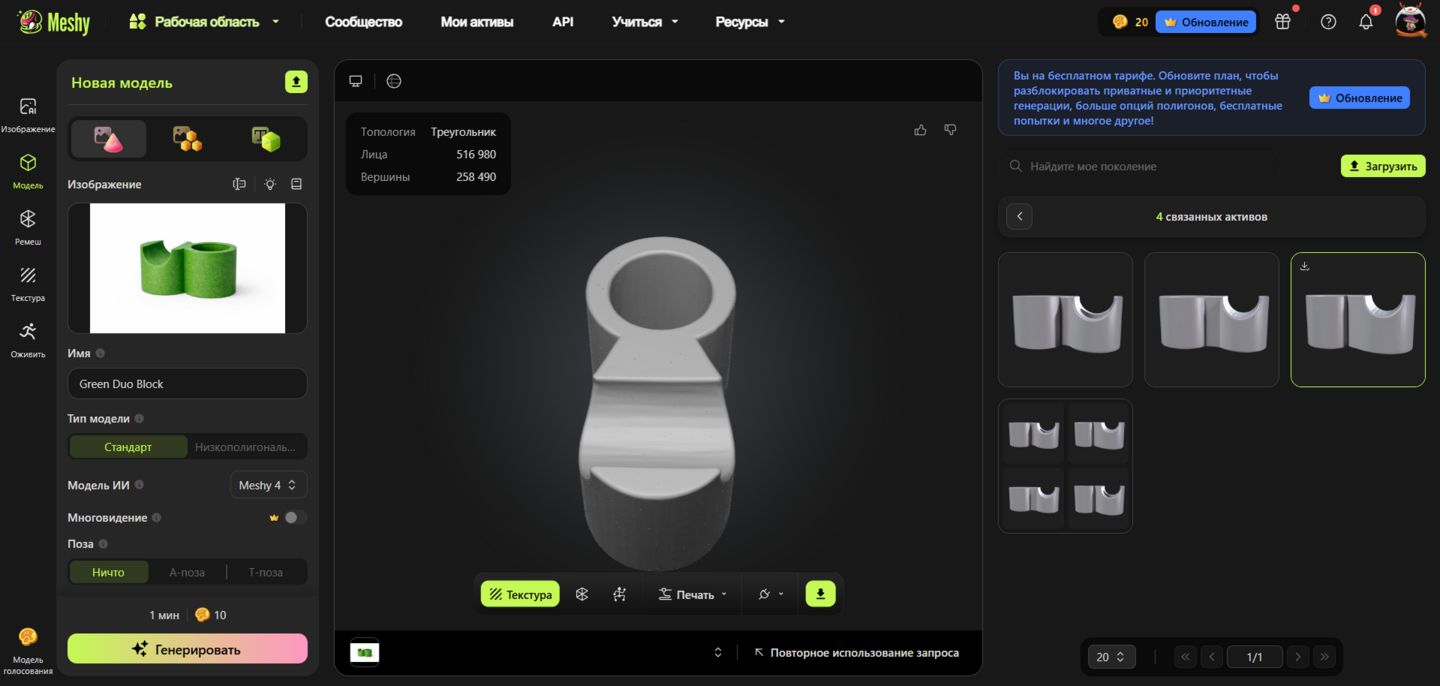This screenshot has height=686, width=1440.
Task: Open the Meshy 4 model dropdown
Action: pyautogui.click(x=268, y=485)
